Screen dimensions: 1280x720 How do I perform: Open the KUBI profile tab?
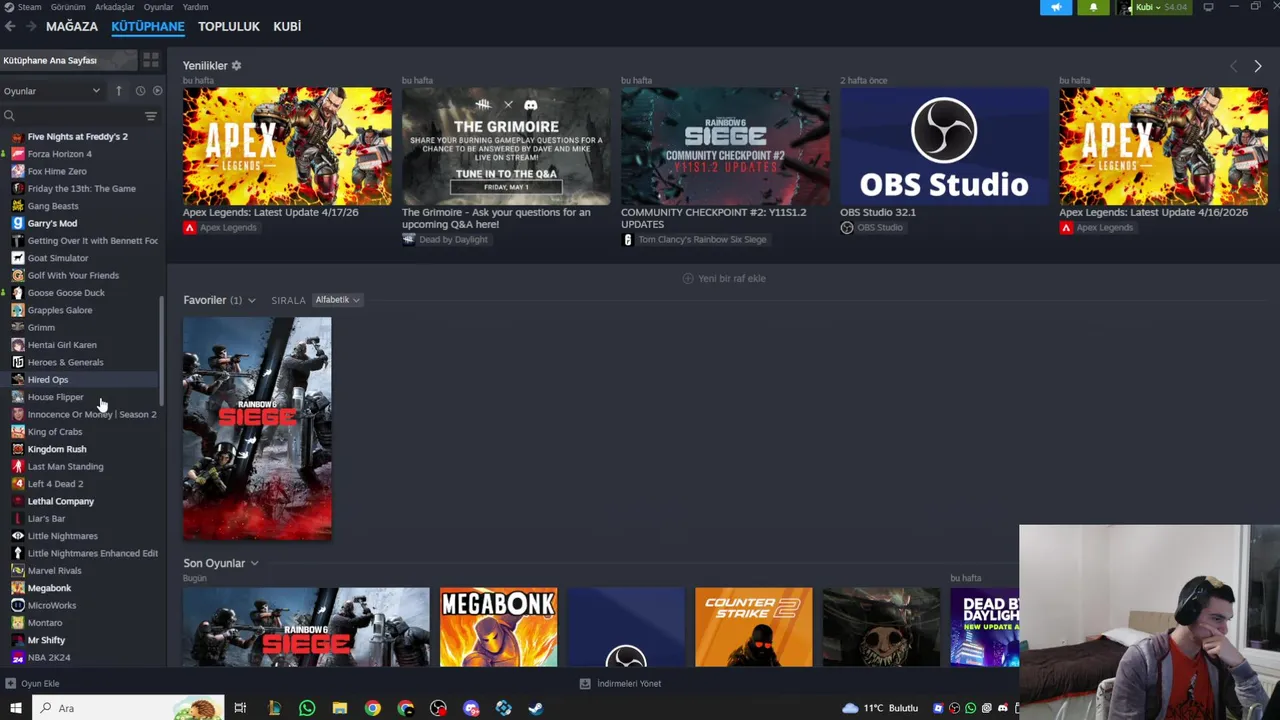(x=287, y=27)
